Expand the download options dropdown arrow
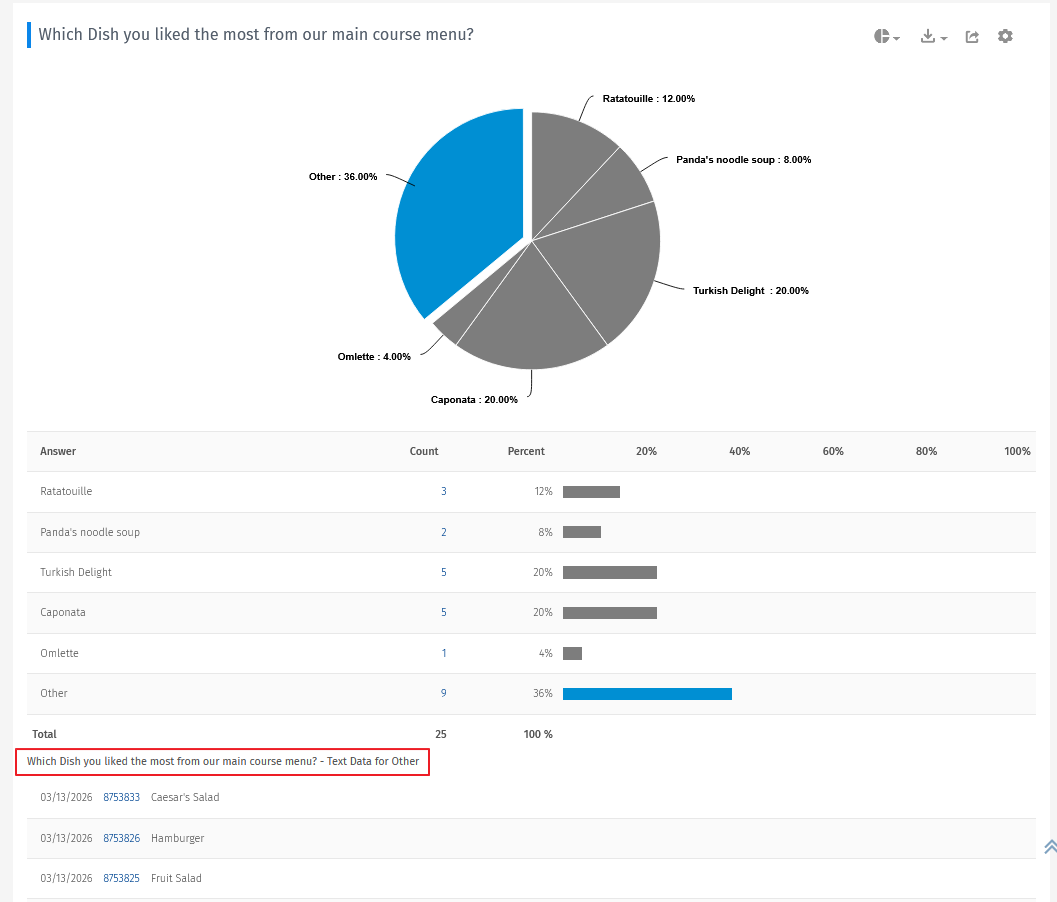Viewport: 1057px width, 902px height. tap(941, 38)
